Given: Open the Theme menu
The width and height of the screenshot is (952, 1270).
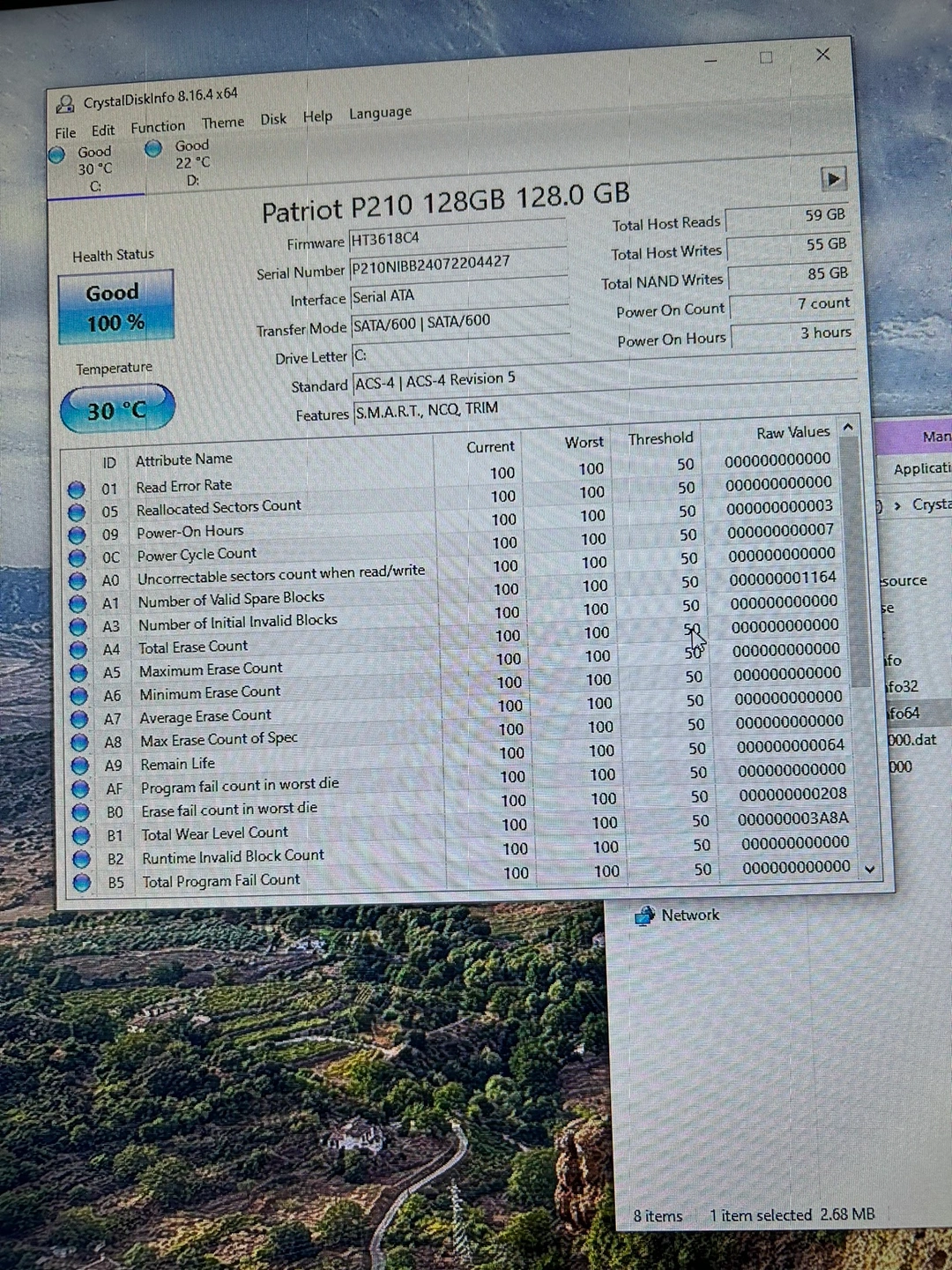Looking at the screenshot, I should pos(222,123).
